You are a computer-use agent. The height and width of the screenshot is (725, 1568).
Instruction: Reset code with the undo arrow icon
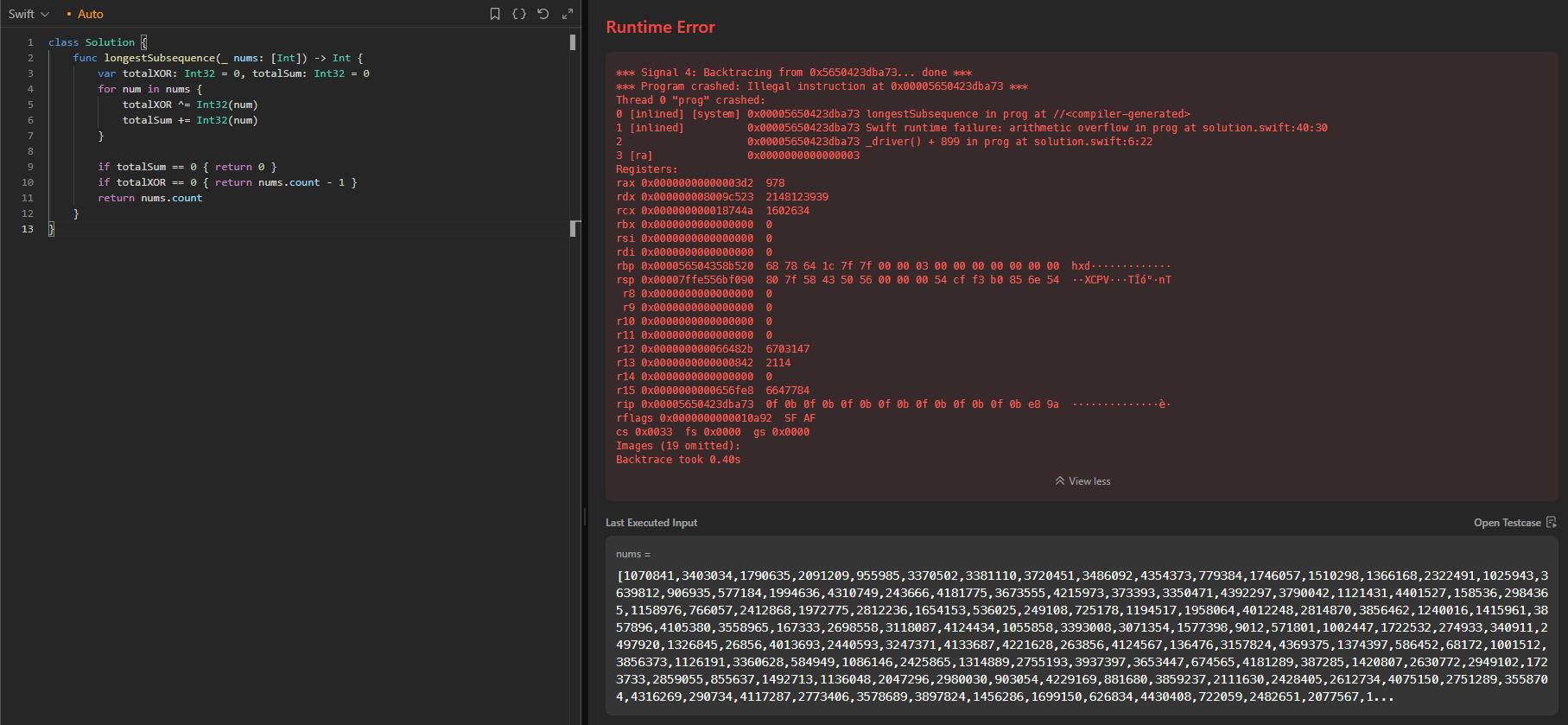[x=543, y=14]
